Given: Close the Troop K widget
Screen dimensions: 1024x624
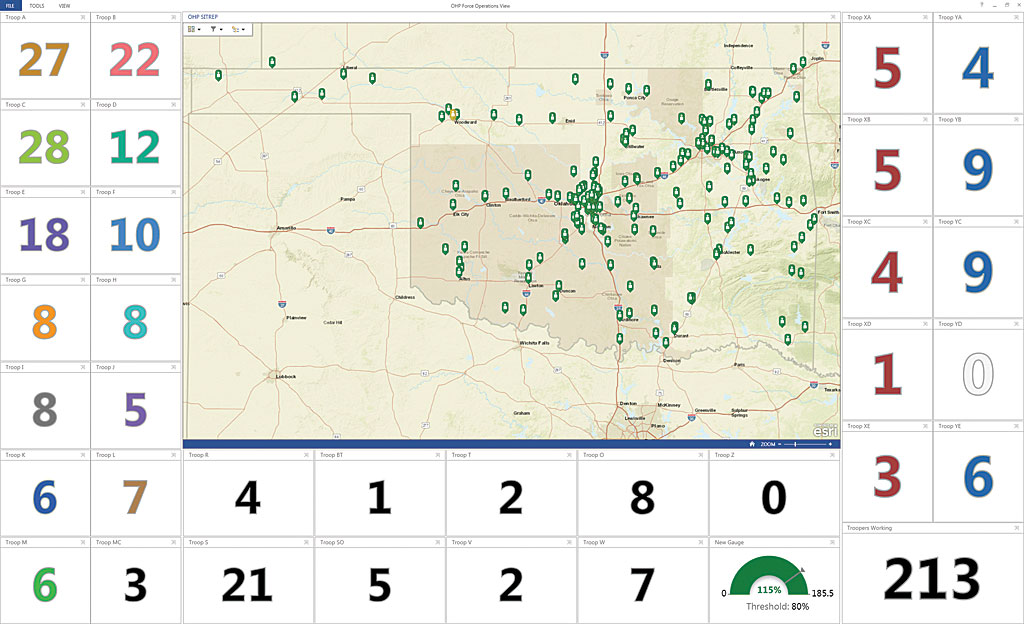Looking at the screenshot, I should [x=83, y=455].
